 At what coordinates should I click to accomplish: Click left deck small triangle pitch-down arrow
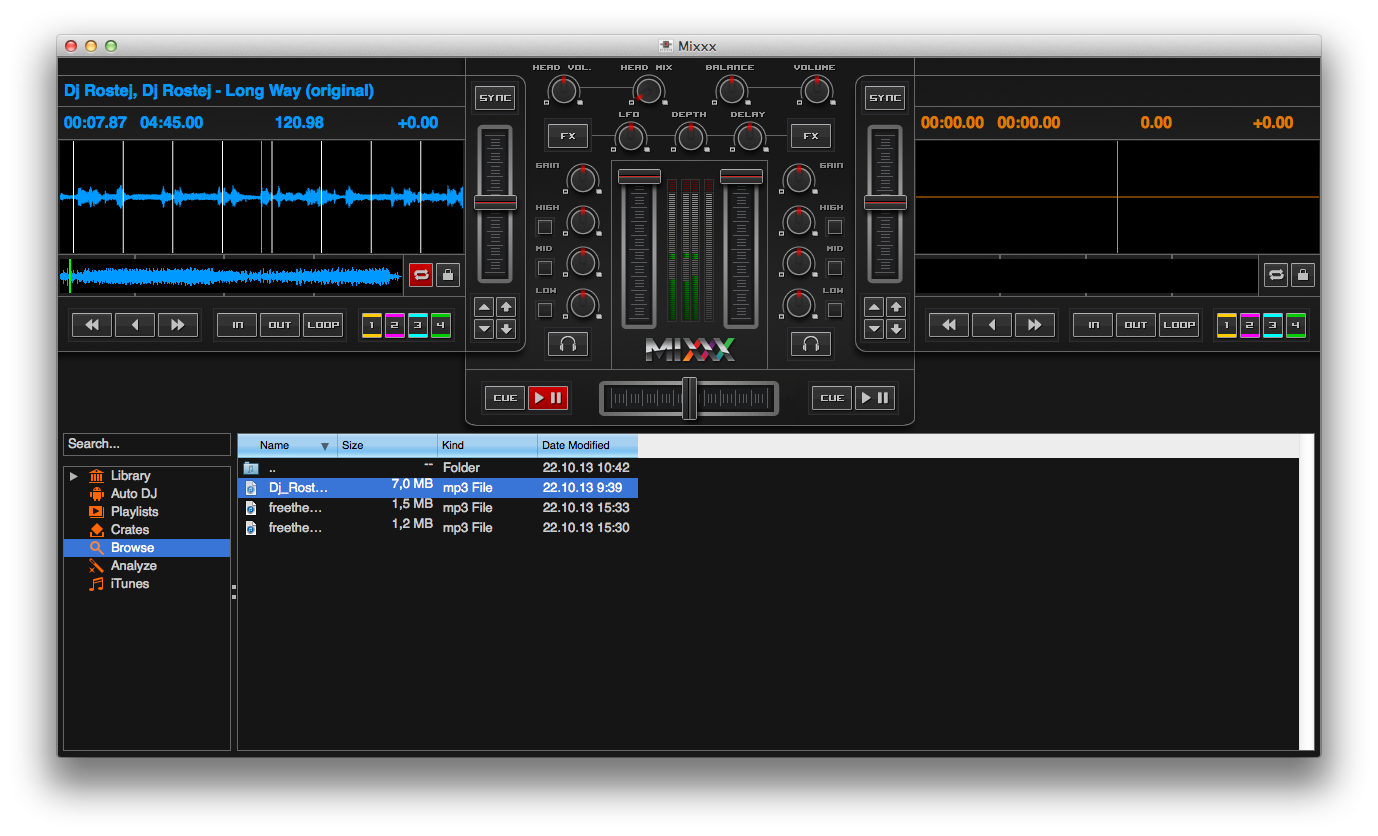[484, 328]
